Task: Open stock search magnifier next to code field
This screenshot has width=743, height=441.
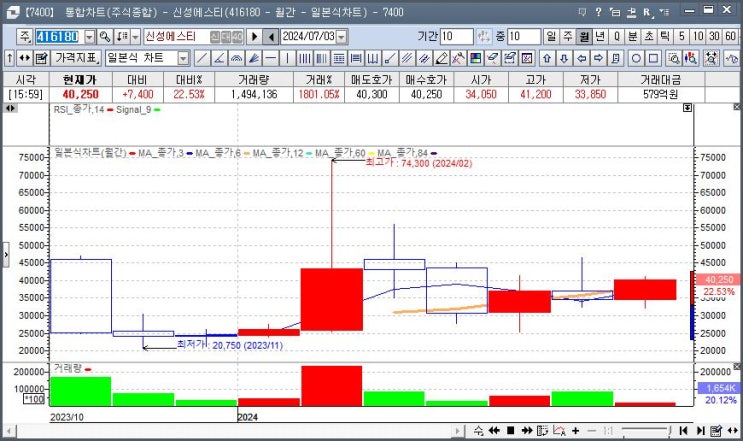Action: [x=105, y=36]
